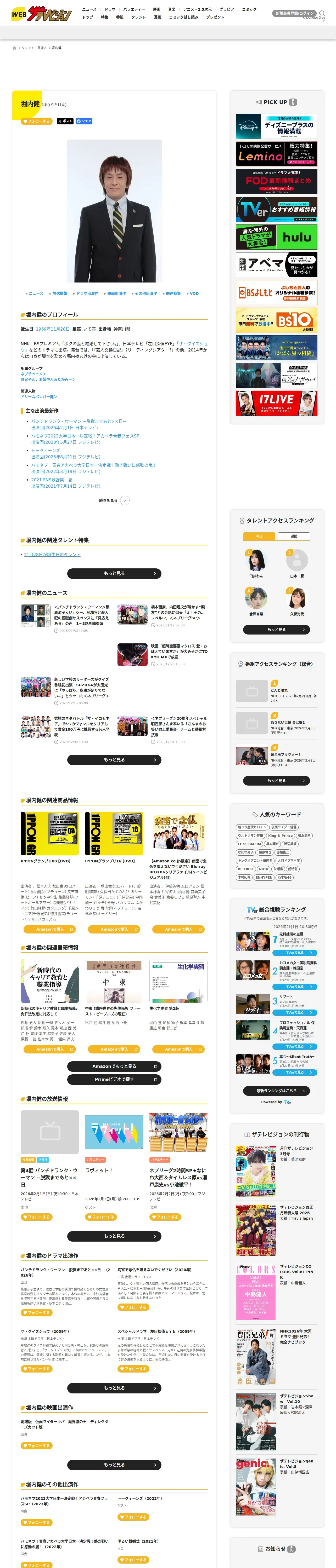Share on X with the ポスト button
Viewport: 336px width, 1568px height.
click(x=65, y=121)
